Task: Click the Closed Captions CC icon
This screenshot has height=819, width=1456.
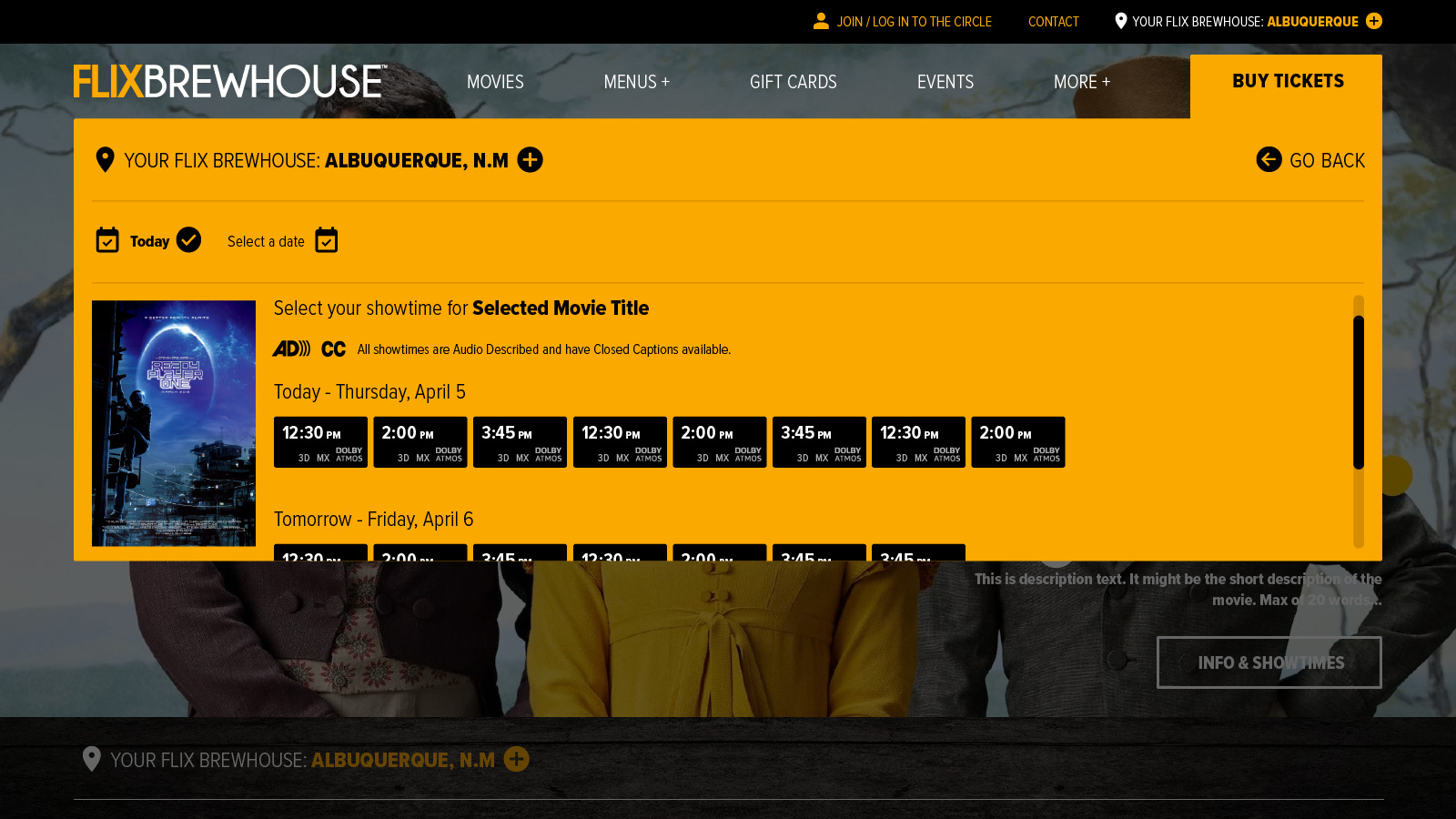Action: 333,349
